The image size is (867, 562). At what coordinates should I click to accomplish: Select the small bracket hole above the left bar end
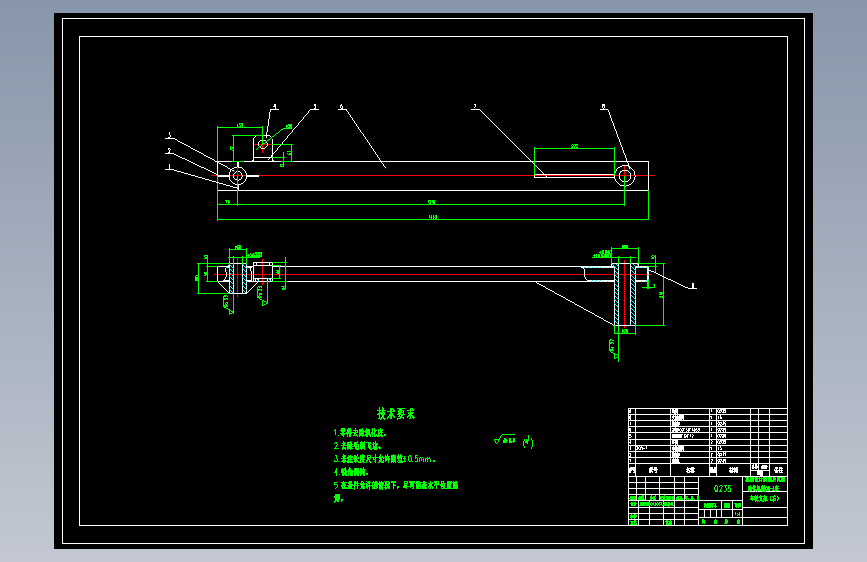click(263, 144)
